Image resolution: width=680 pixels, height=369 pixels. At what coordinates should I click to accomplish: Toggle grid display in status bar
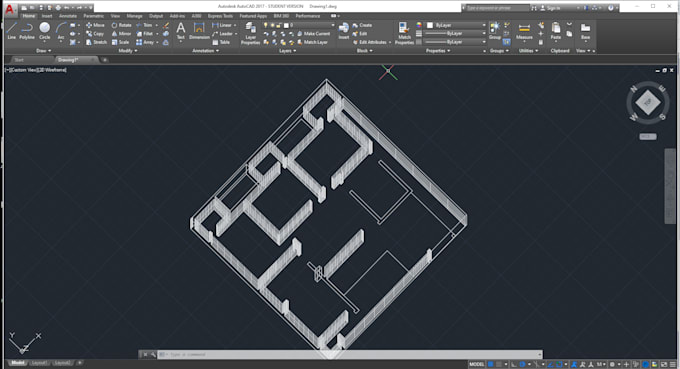[x=491, y=364]
